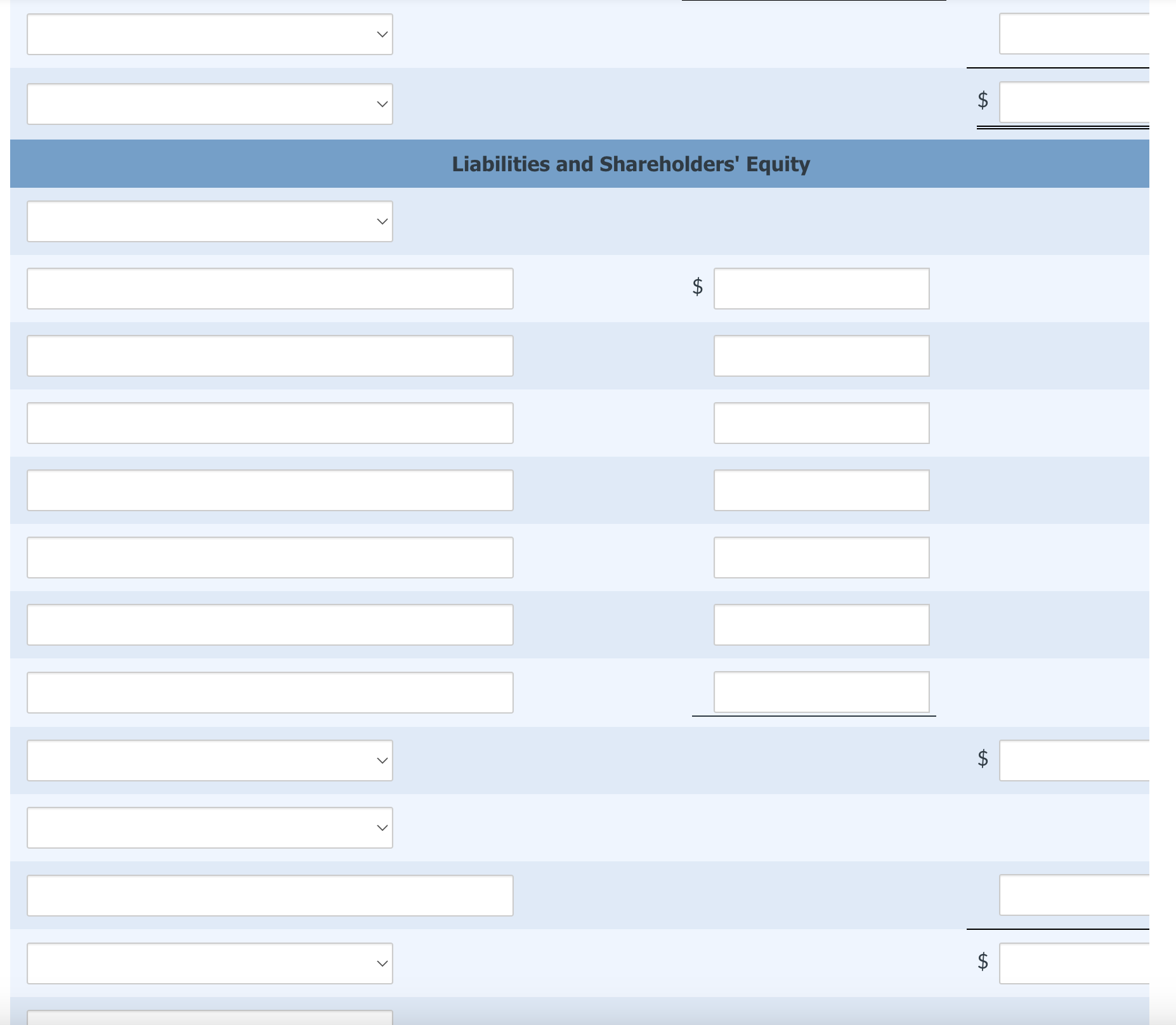Viewport: 1176px width, 1025px height.
Task: Select the last account label field near bottom
Action: click(x=270, y=896)
